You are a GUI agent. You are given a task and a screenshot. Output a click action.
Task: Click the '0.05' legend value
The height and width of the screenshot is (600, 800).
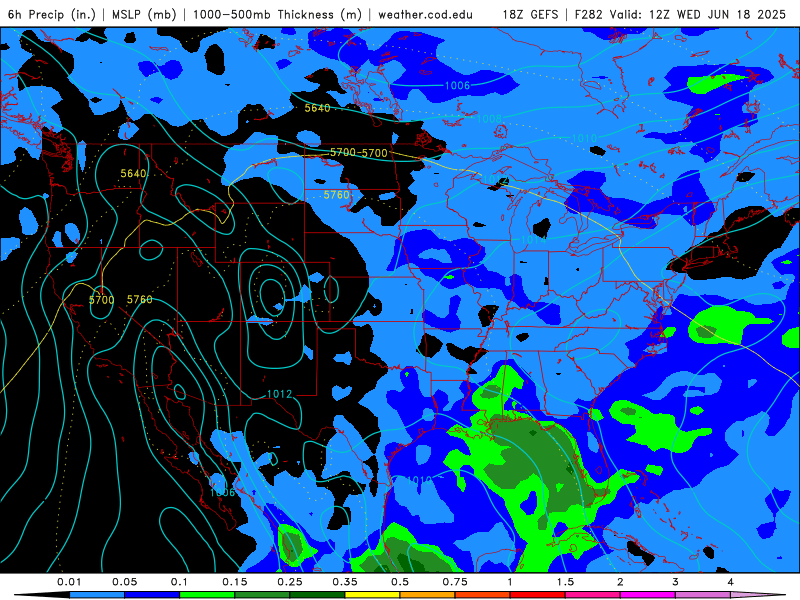124,582
